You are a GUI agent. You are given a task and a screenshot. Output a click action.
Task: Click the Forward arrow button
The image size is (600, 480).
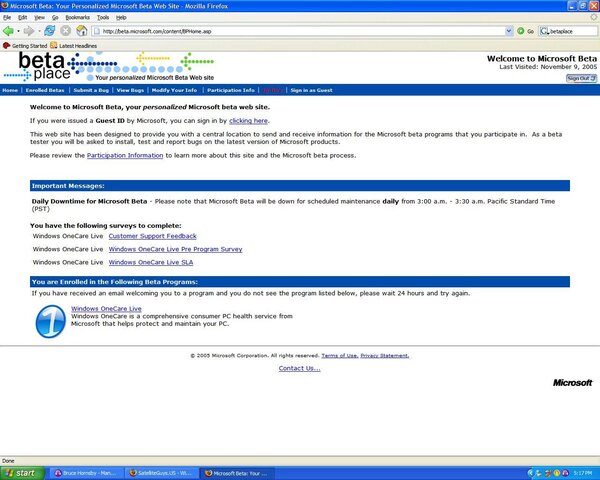pyautogui.click(x=29, y=31)
